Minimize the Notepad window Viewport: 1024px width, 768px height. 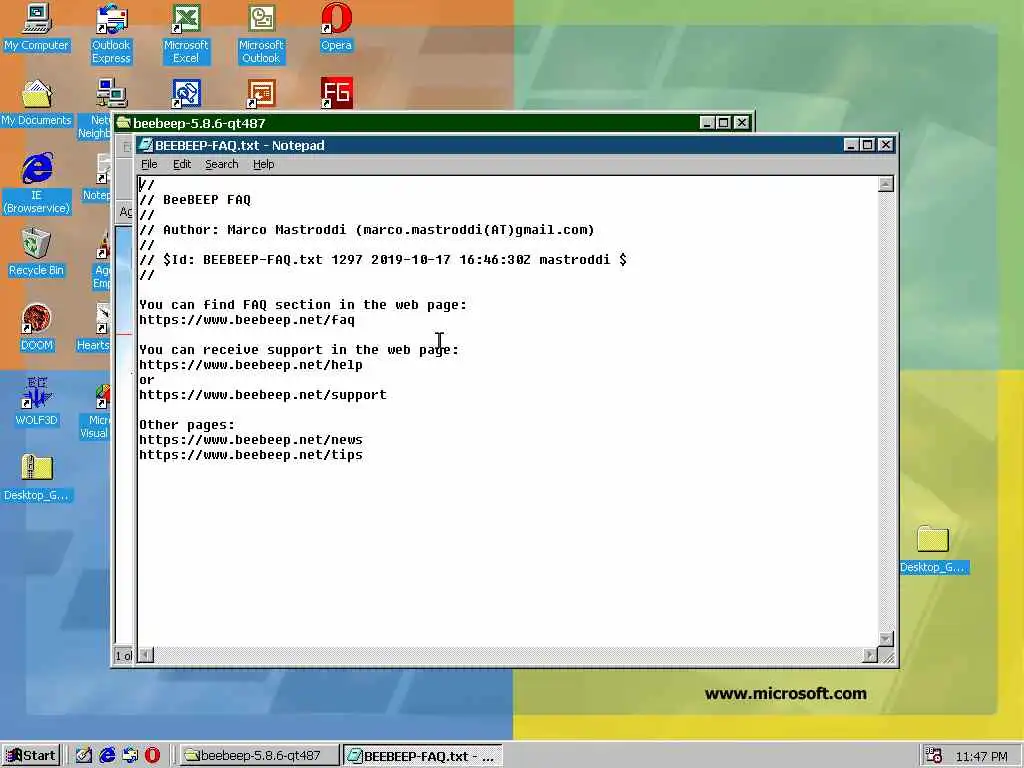[x=850, y=145]
